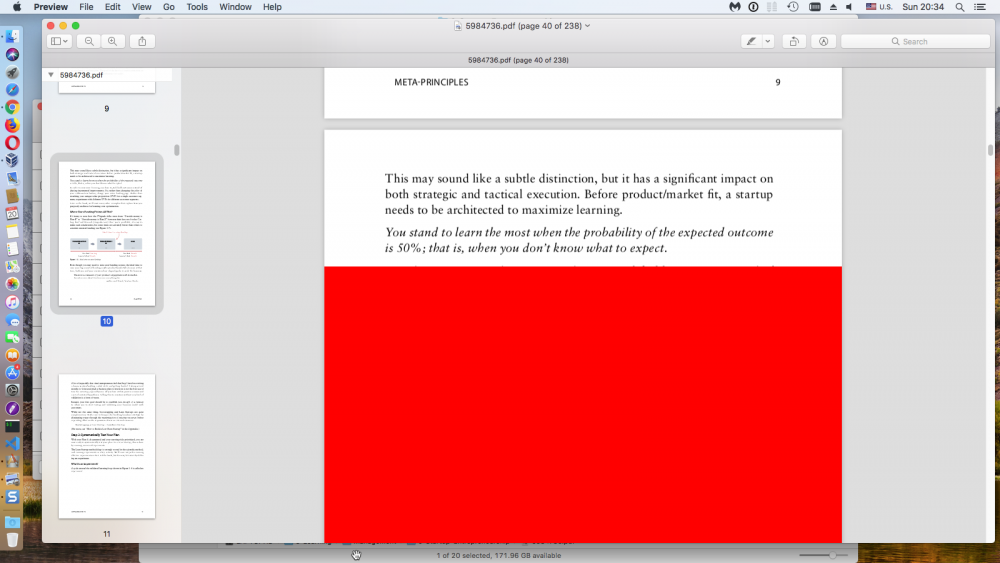The image size is (1000, 563).
Task: Zoom out using the toolbar magnifier minus
Action: pyautogui.click(x=89, y=41)
